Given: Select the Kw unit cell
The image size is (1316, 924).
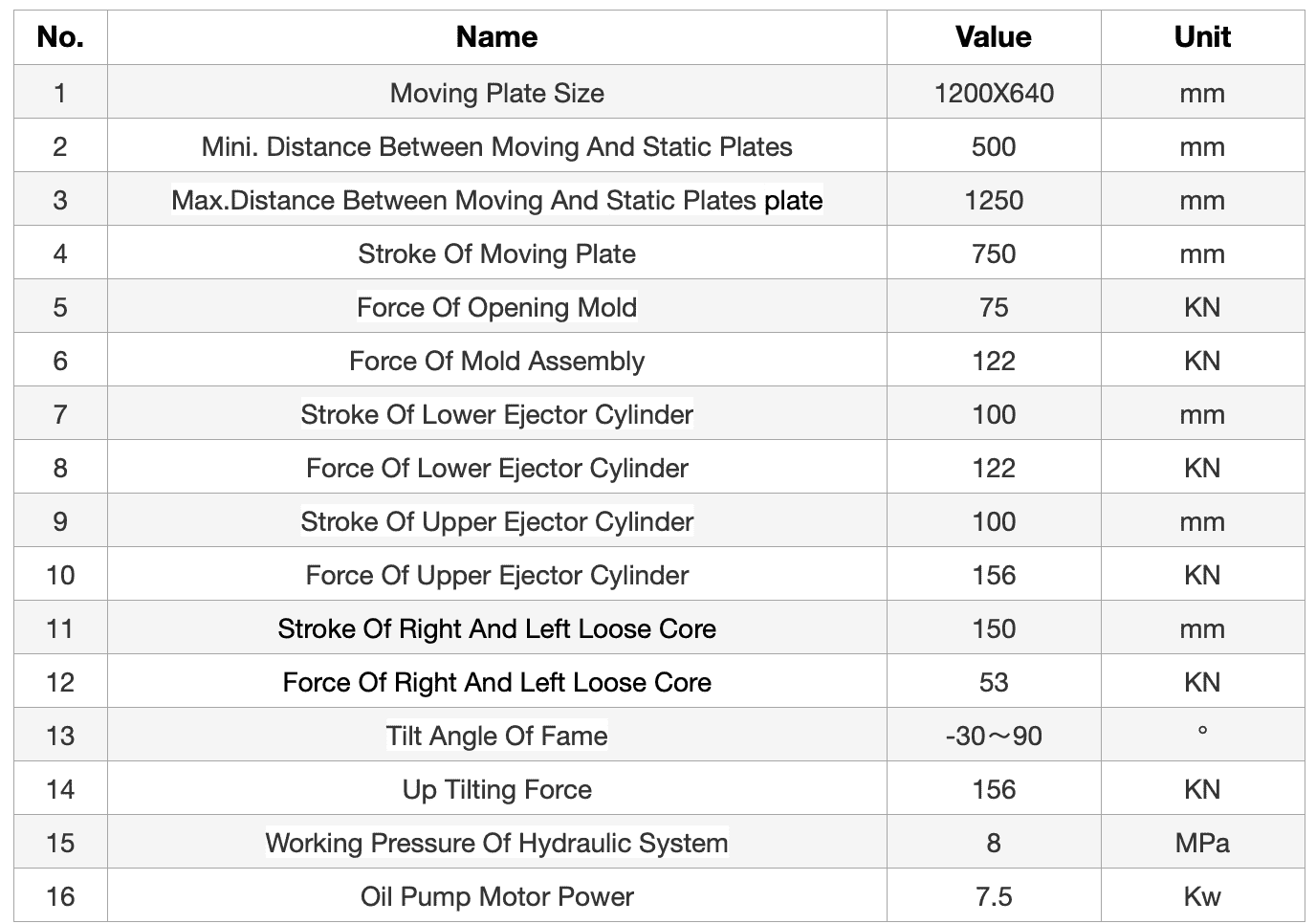Looking at the screenshot, I should (1202, 896).
